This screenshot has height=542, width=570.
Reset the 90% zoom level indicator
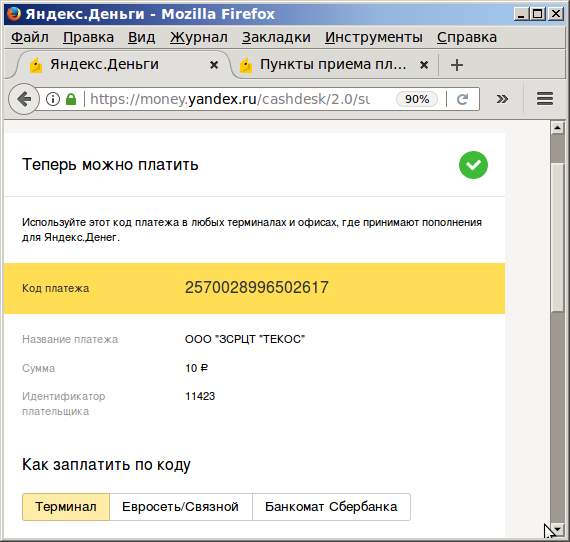pyautogui.click(x=417, y=99)
